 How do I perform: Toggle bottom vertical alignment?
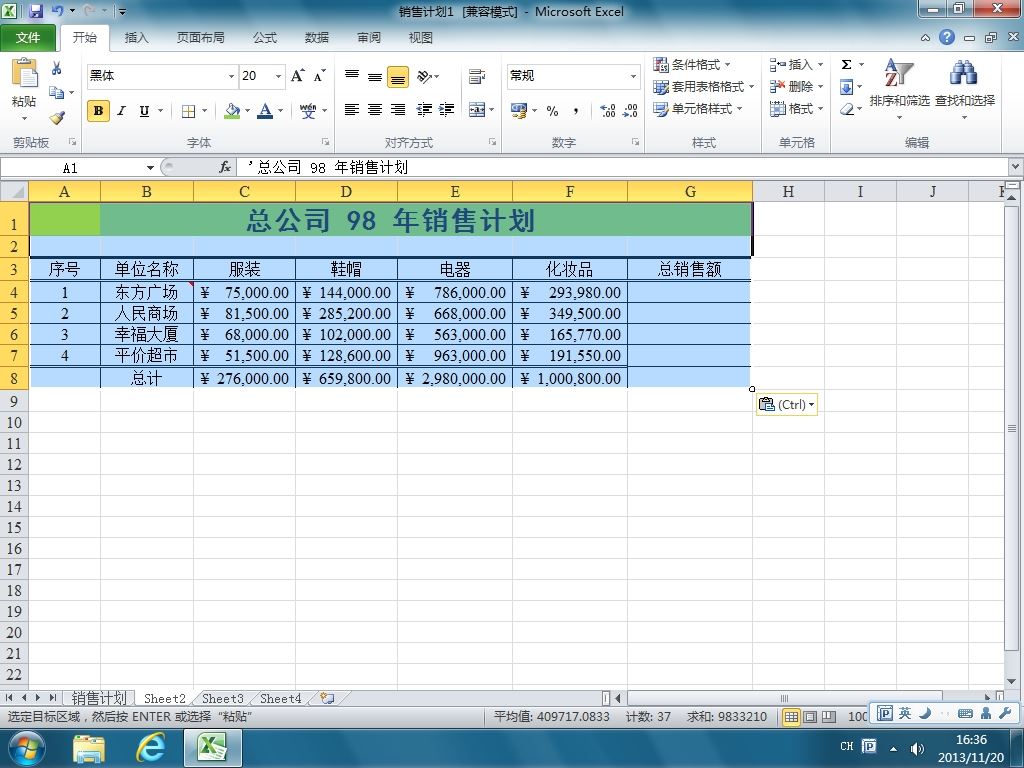click(398, 77)
